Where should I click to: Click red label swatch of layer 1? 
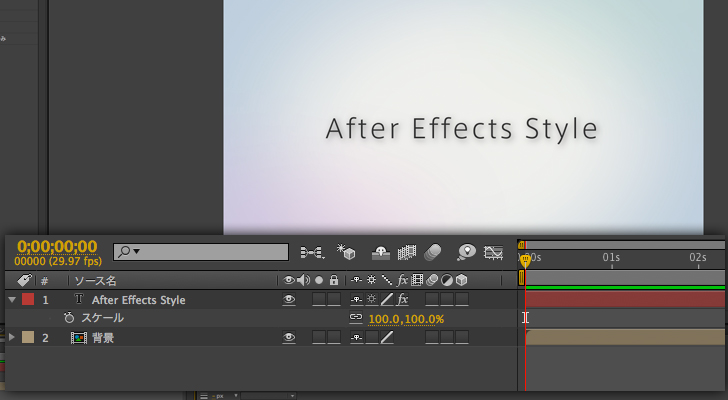click(28, 299)
